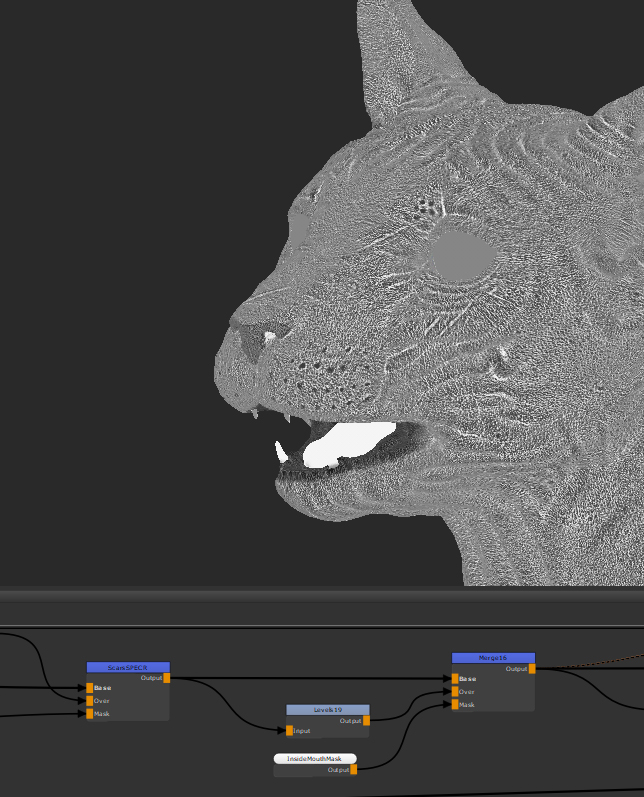Select the Merge16 node title bar
The image size is (644, 797).
pos(493,658)
